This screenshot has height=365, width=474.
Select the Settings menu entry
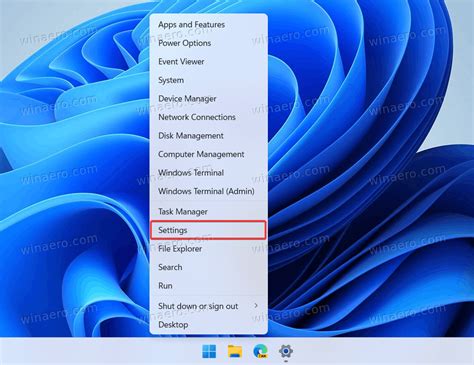coord(208,230)
